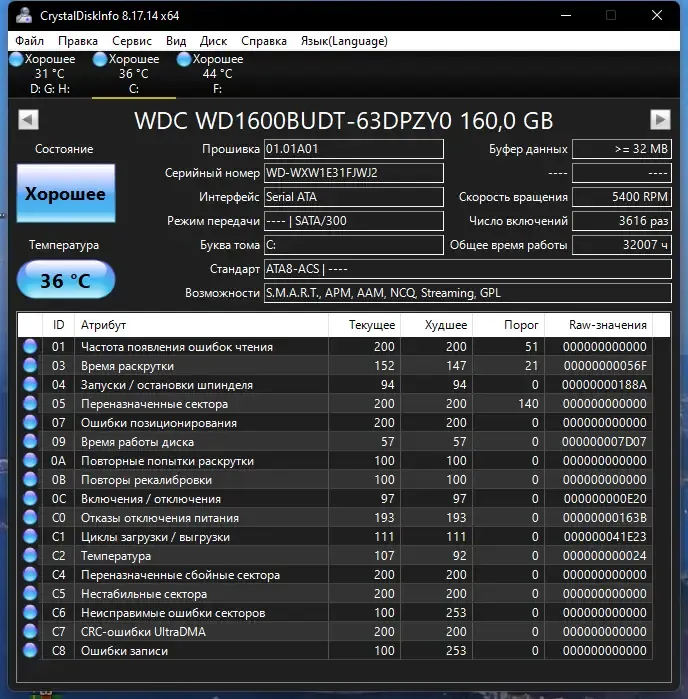Click disk model title WDC WD1600BUDT-63DPZY0
The width and height of the screenshot is (688, 699).
pyautogui.click(x=344, y=120)
